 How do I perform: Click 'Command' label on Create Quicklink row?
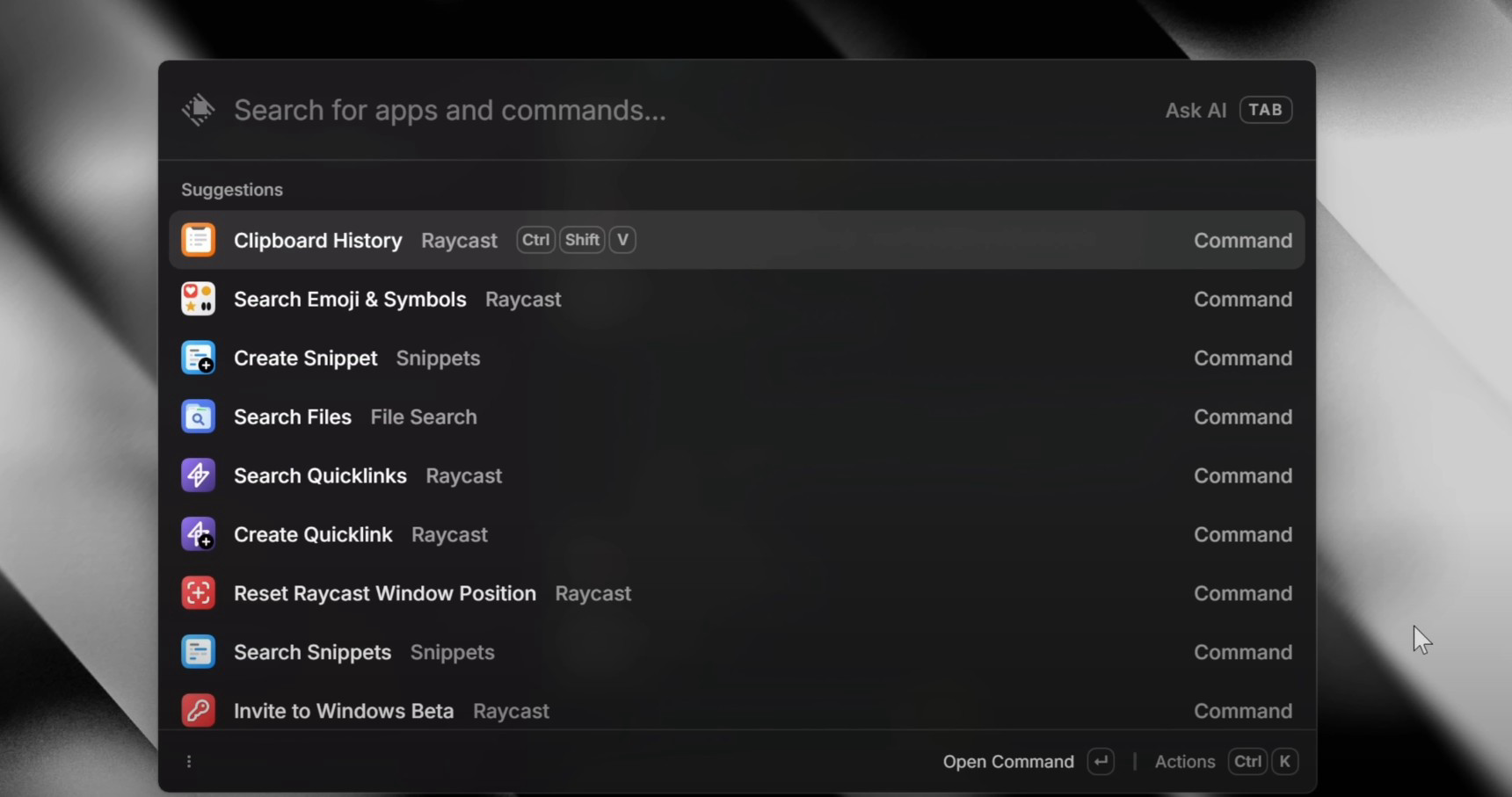pyautogui.click(x=1243, y=534)
